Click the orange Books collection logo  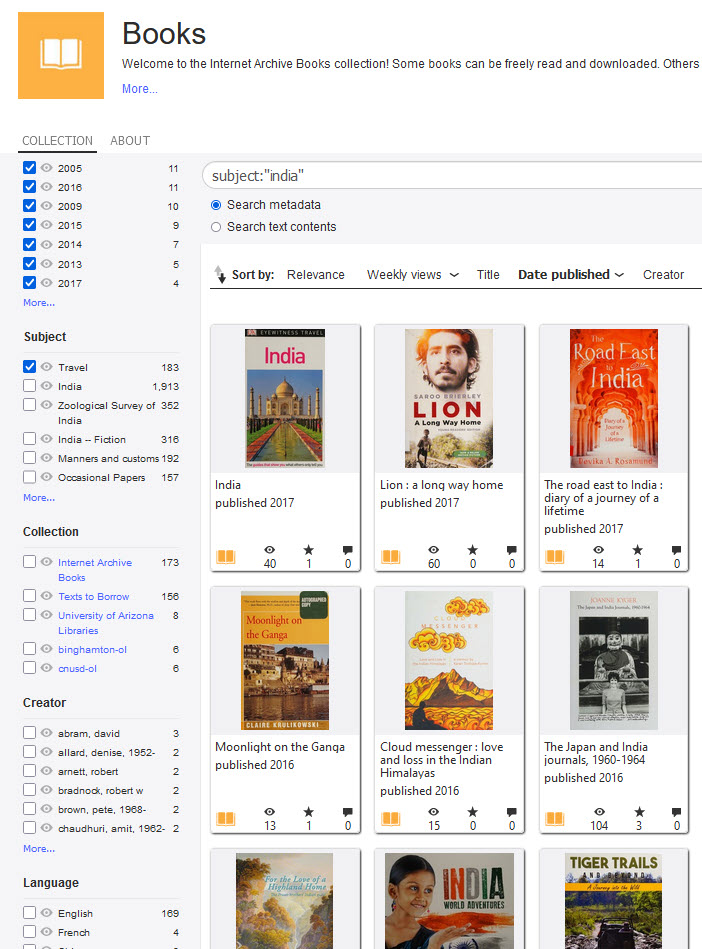click(61, 55)
